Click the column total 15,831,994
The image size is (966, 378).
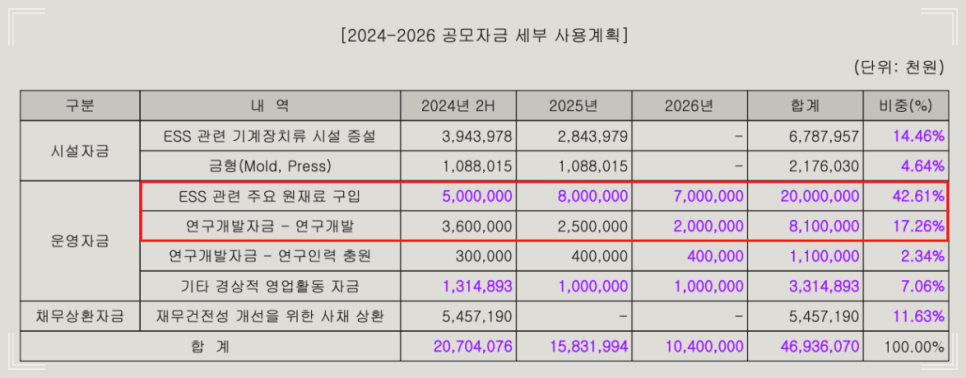tap(588, 347)
